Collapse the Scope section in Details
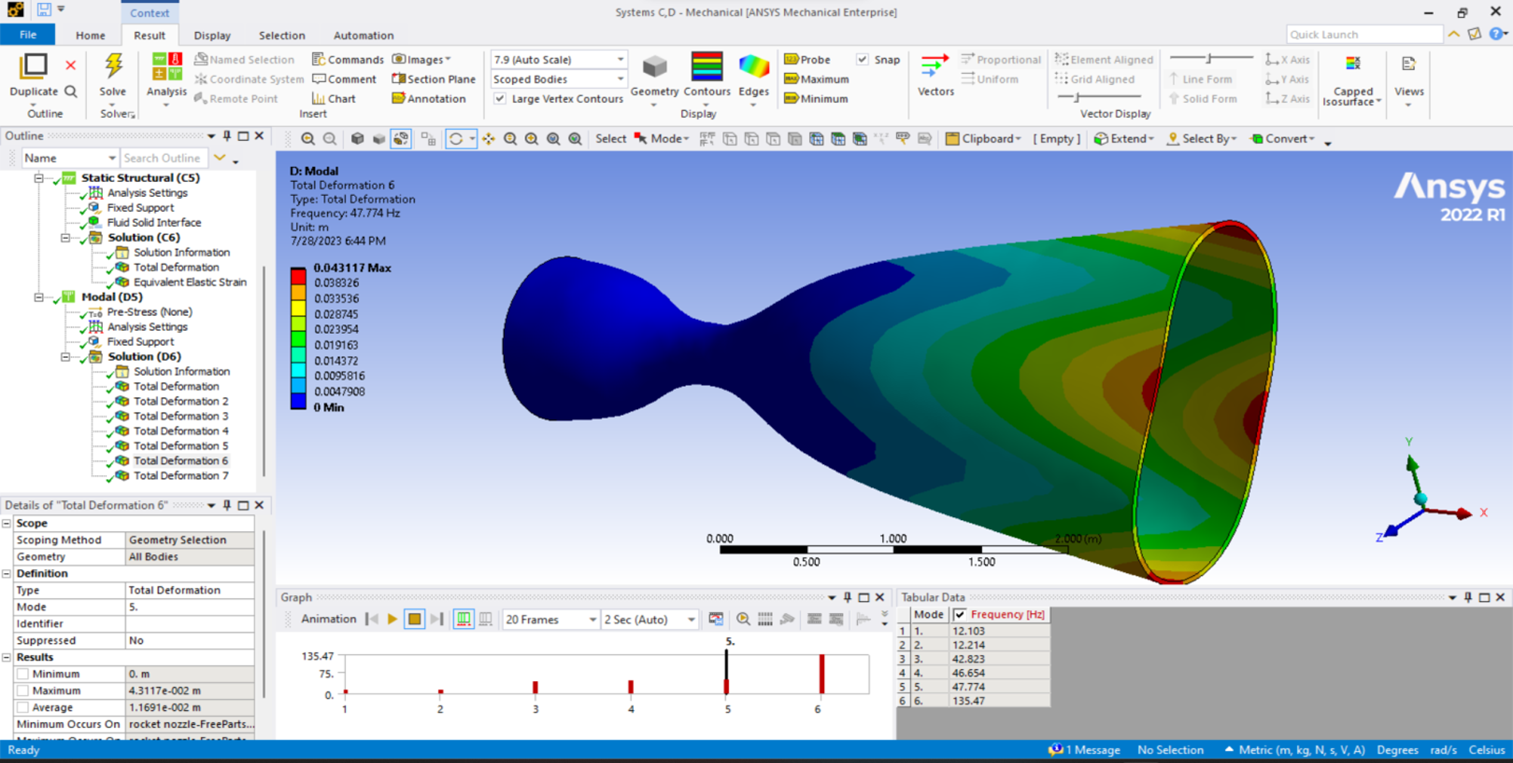This screenshot has height=763, width=1513. (x=7, y=523)
